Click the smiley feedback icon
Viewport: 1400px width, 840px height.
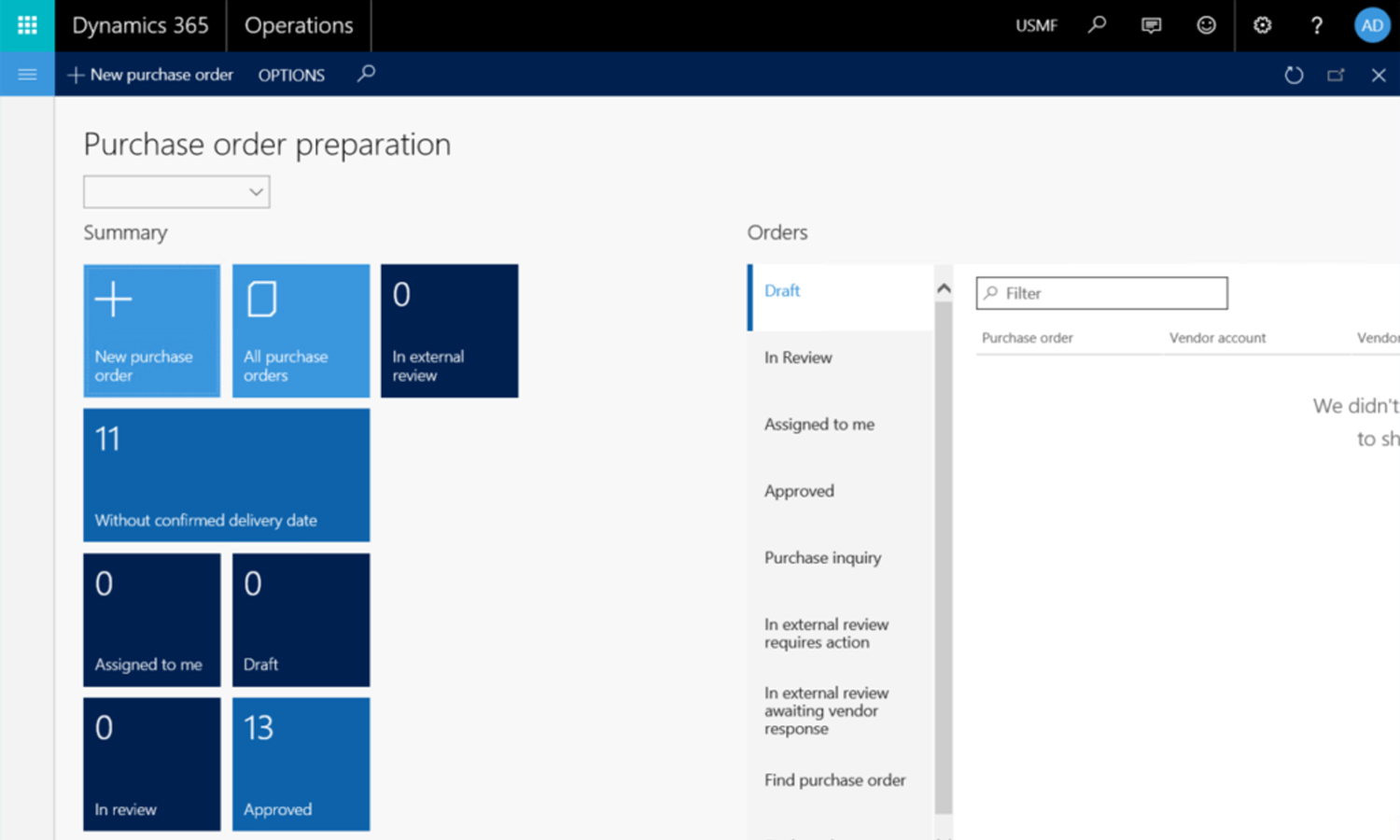[1207, 25]
